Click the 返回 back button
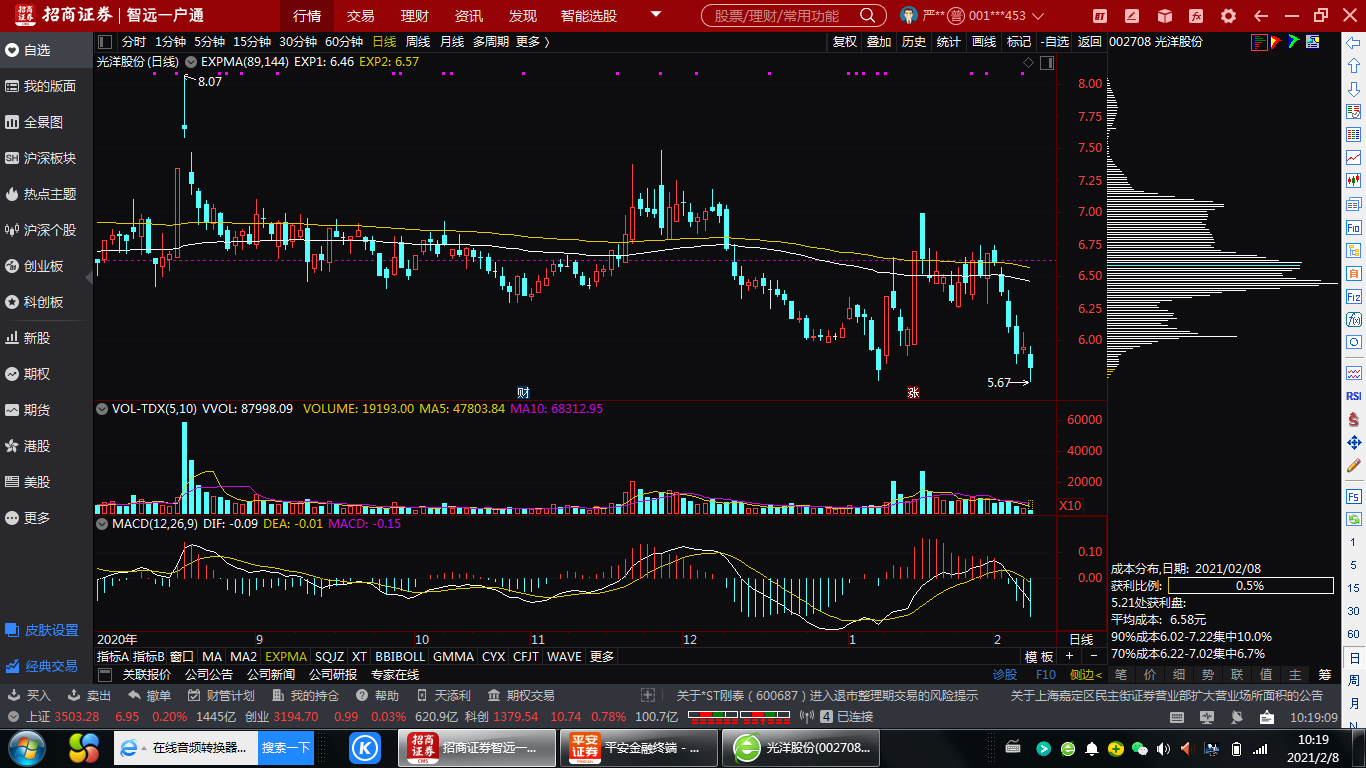Image resolution: width=1366 pixels, height=768 pixels. [x=1089, y=42]
